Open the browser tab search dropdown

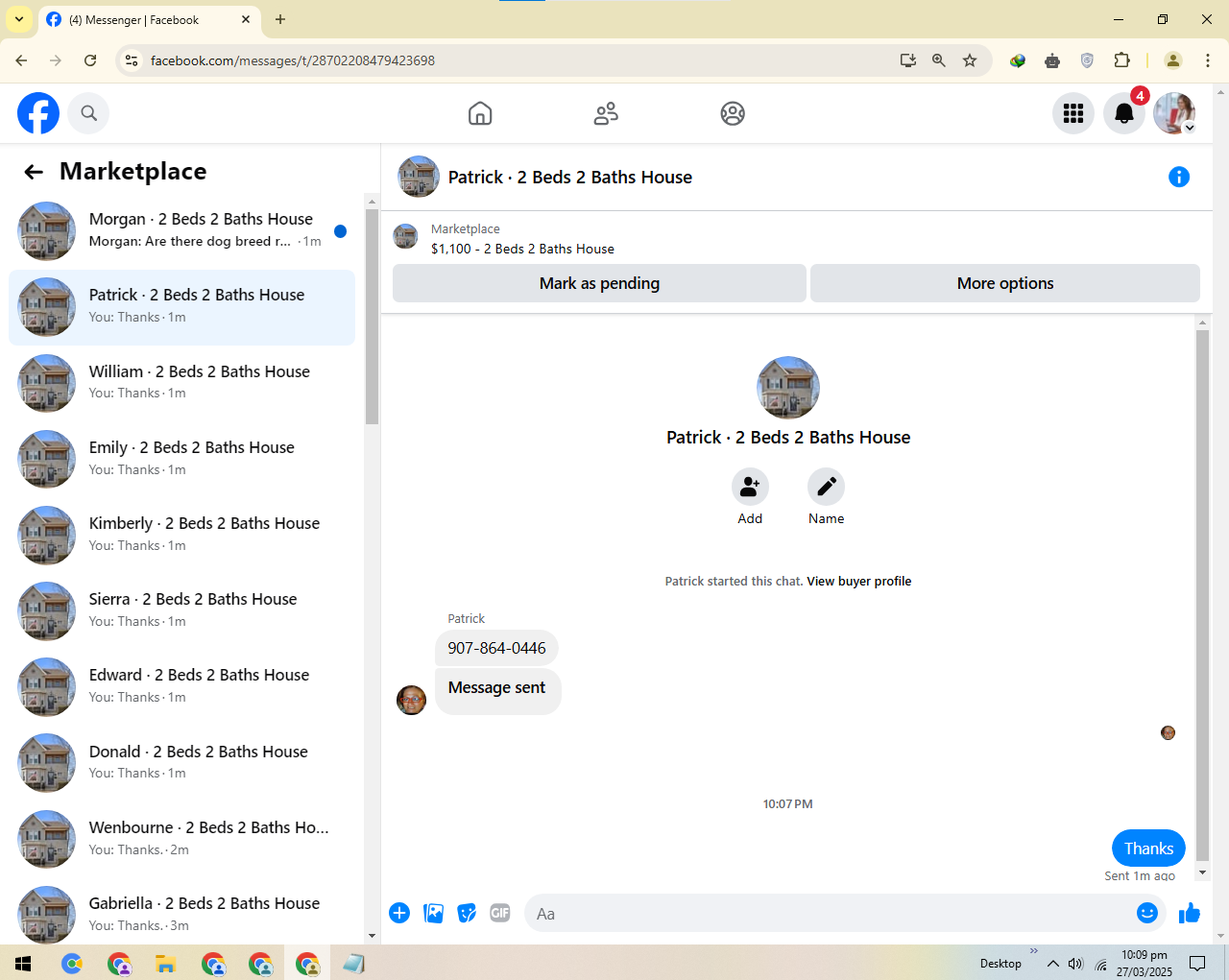tap(19, 19)
